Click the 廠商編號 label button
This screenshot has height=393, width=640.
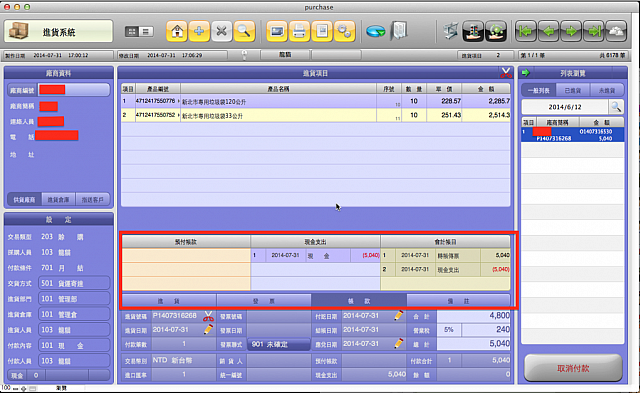pyautogui.click(x=22, y=90)
